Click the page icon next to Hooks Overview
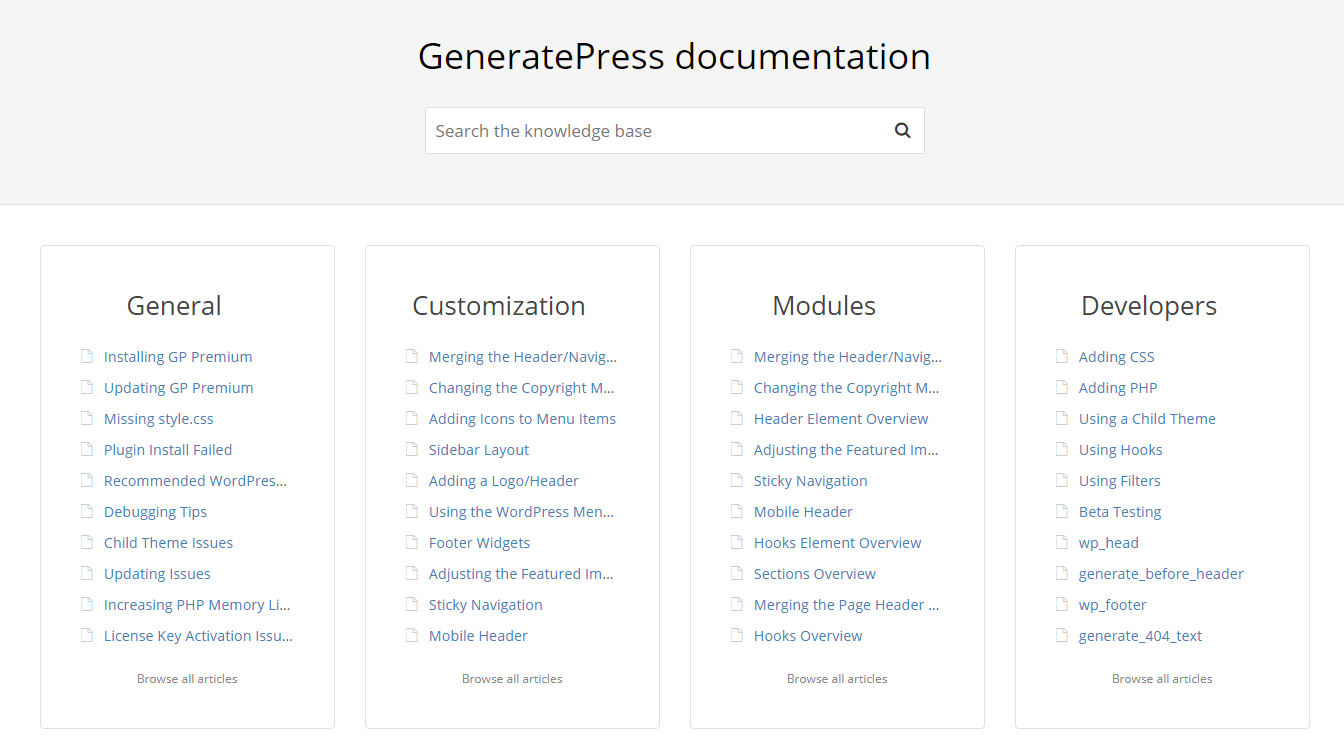1344x753 pixels. [x=737, y=635]
